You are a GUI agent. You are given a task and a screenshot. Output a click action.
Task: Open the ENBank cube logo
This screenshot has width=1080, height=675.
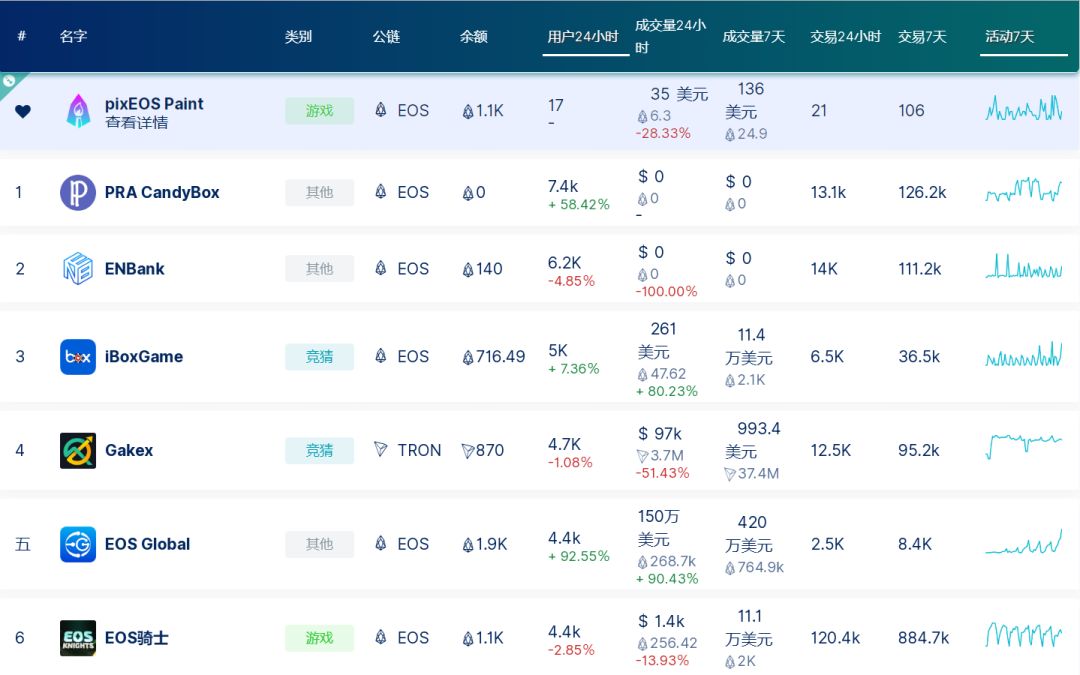78,269
